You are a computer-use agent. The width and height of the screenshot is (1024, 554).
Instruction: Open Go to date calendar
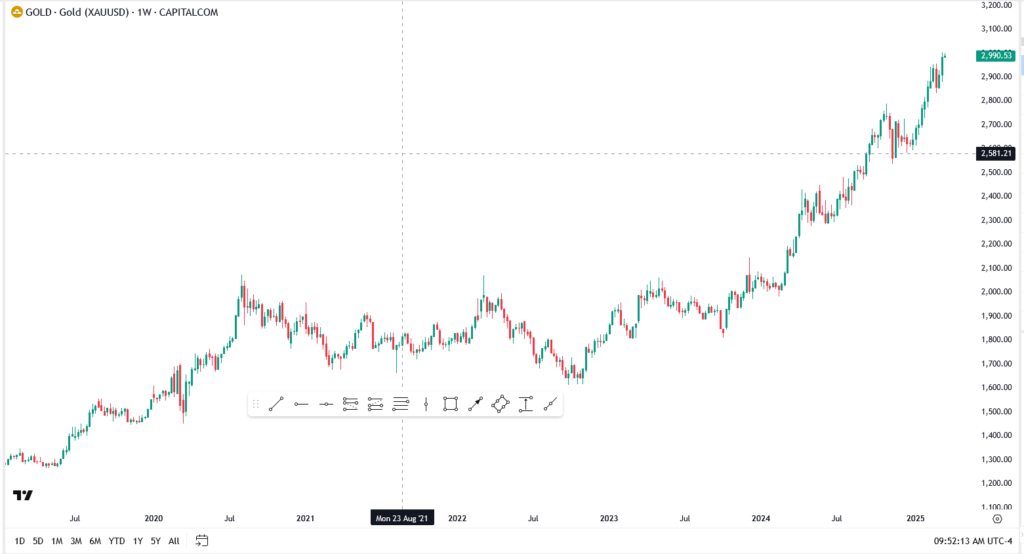point(202,541)
